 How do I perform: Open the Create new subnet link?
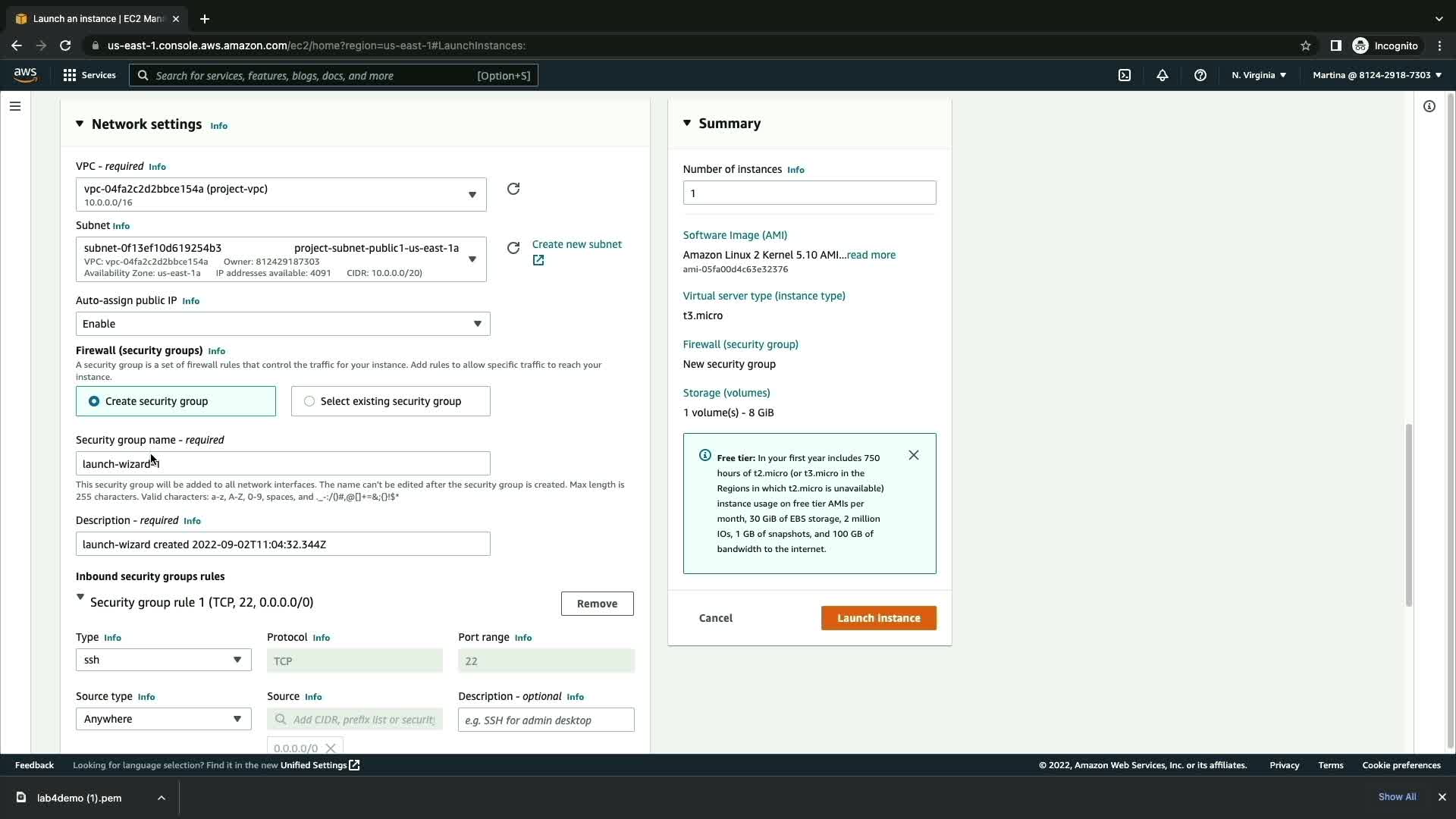576,244
